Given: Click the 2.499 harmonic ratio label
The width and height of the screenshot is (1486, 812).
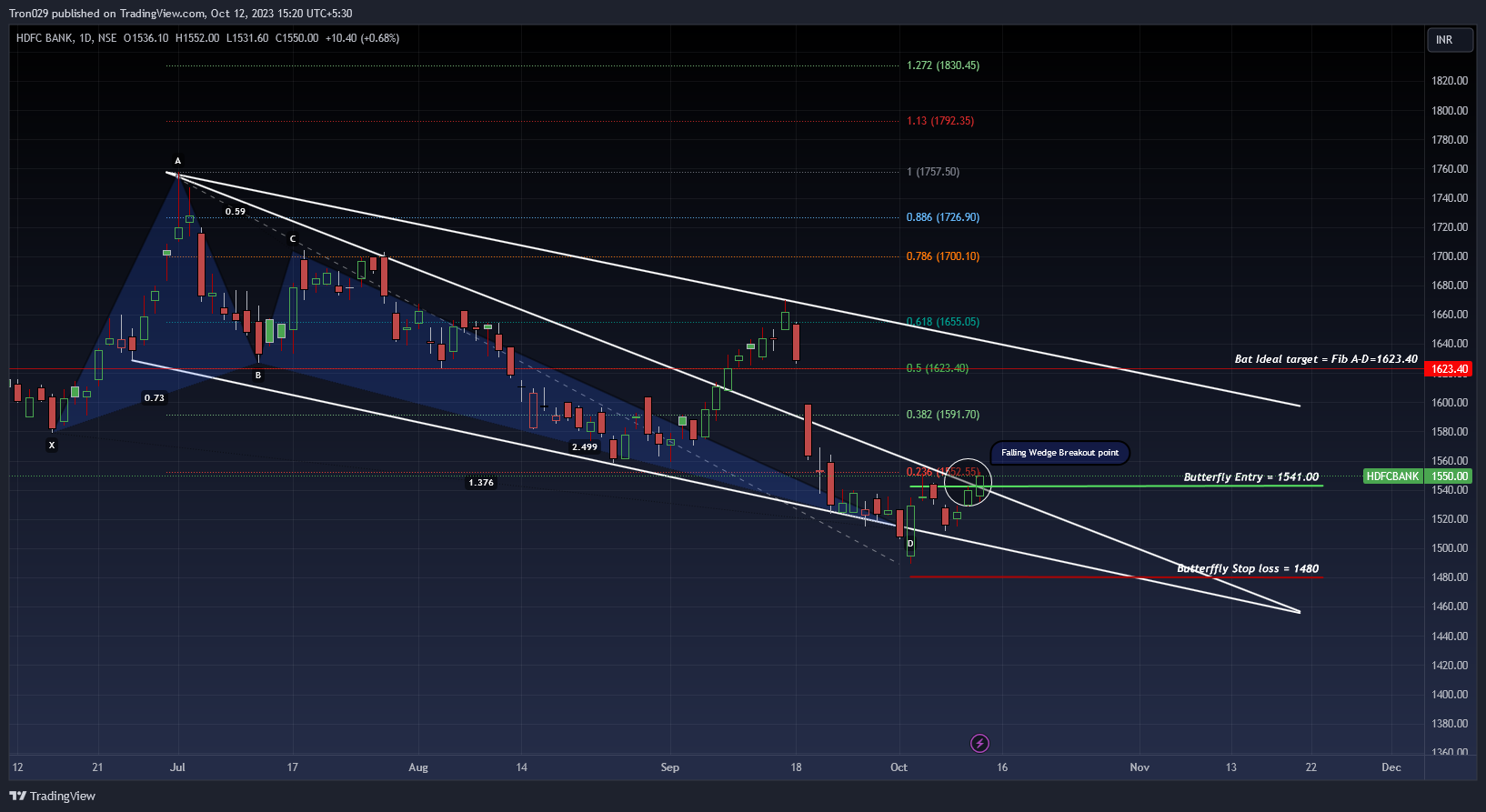Looking at the screenshot, I should [585, 446].
